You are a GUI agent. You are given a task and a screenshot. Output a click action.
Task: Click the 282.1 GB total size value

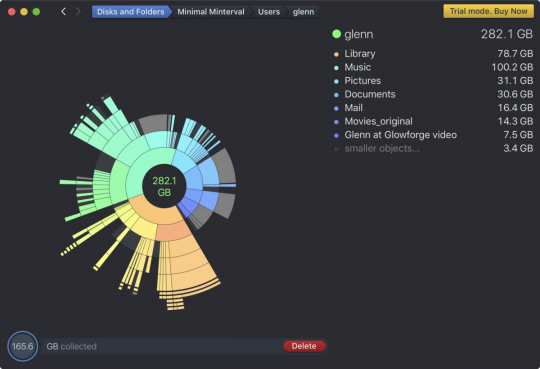point(507,34)
